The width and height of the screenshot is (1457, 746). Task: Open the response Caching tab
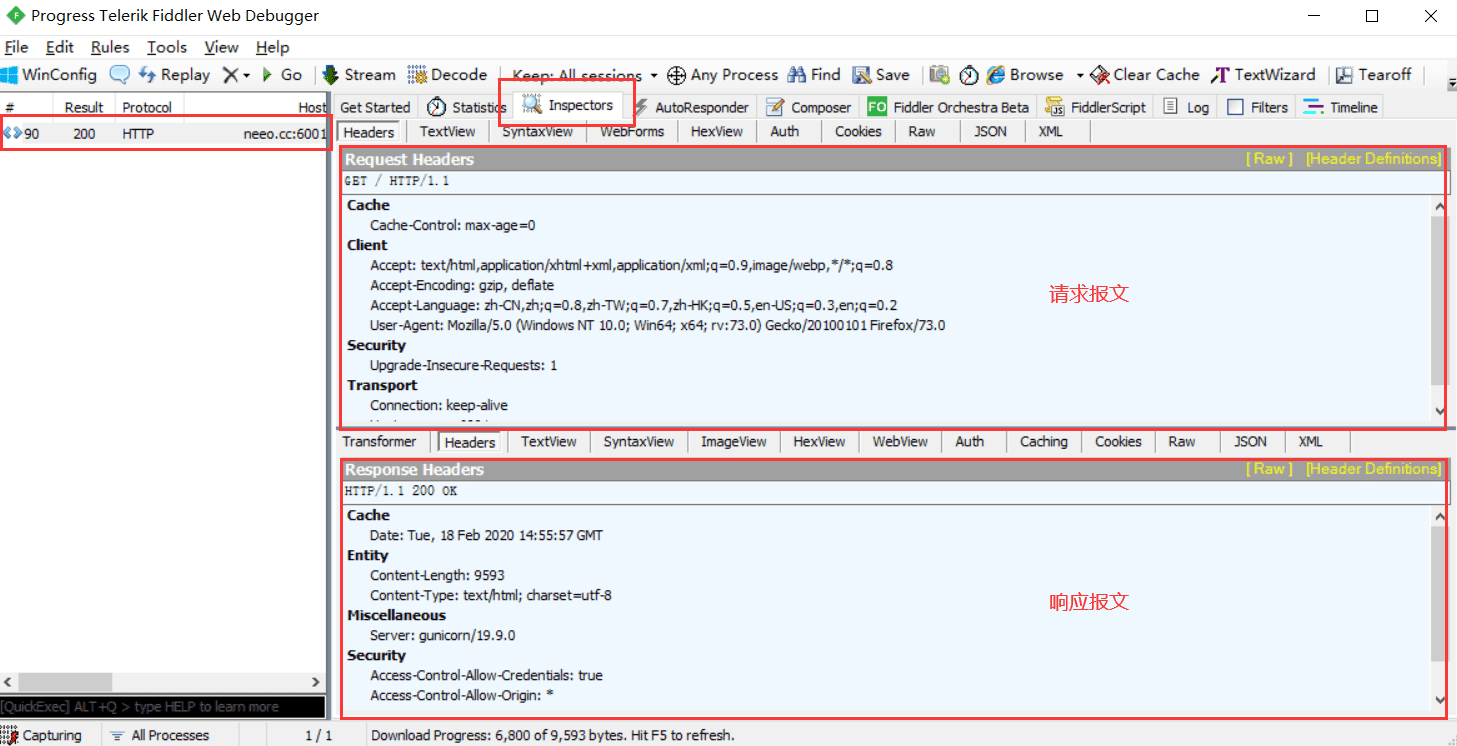[1043, 441]
